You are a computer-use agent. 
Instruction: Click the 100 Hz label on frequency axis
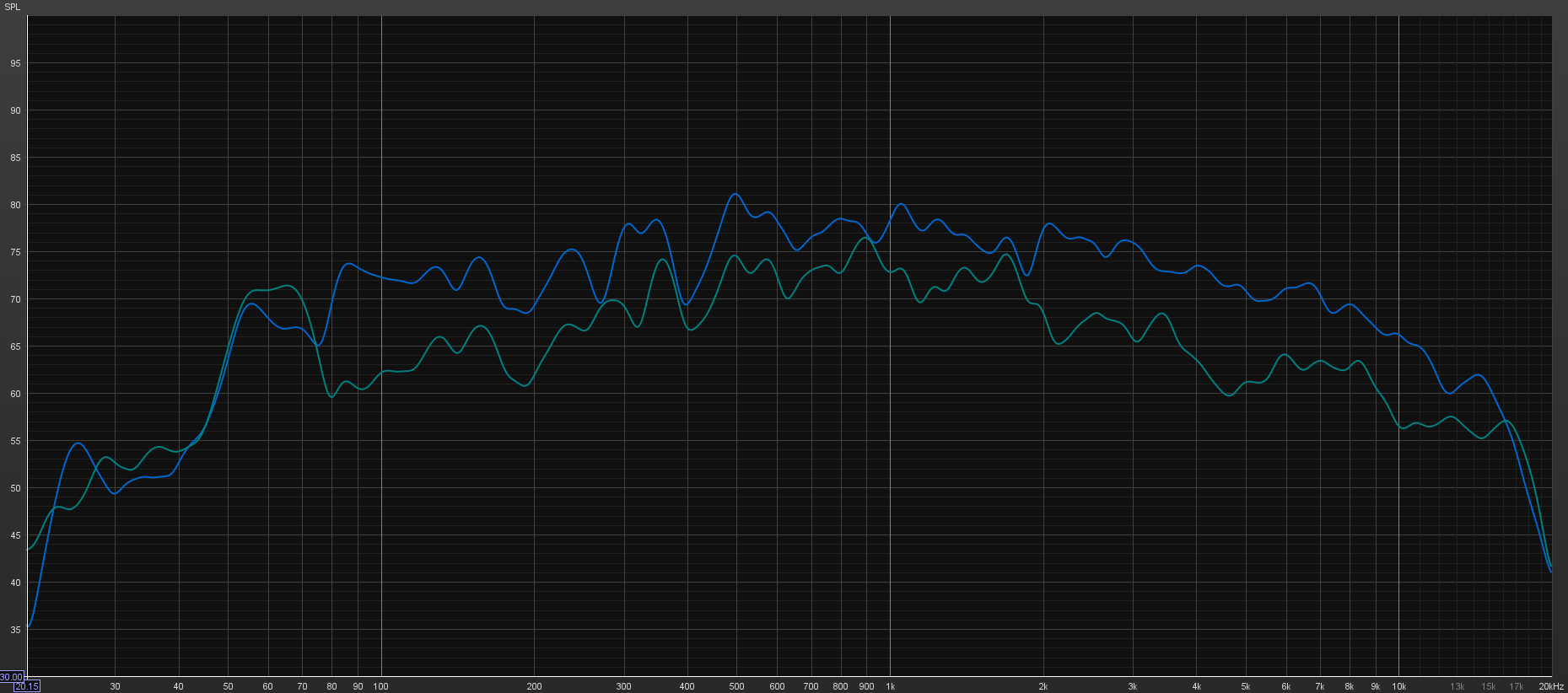pyautogui.click(x=380, y=686)
